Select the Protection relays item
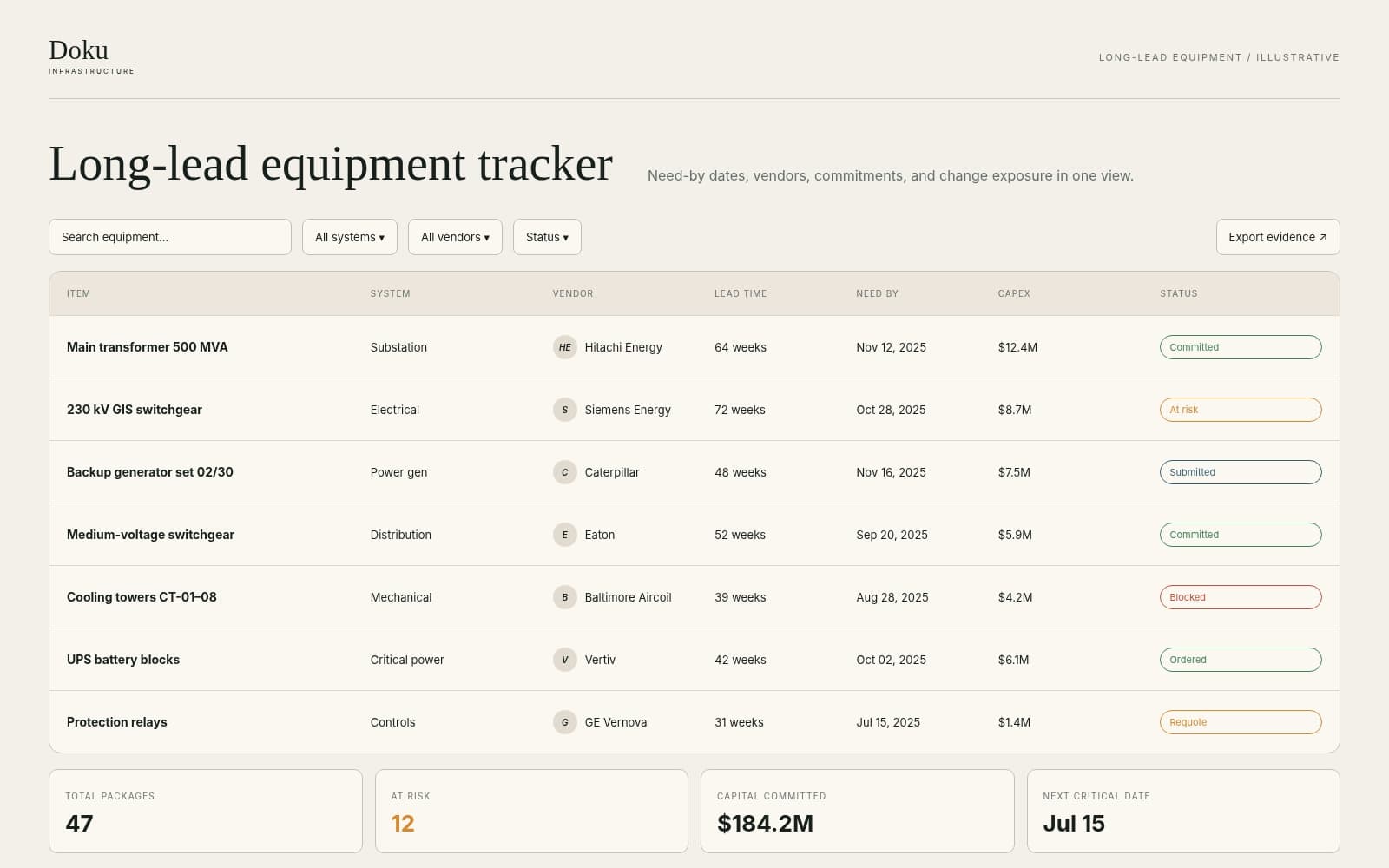This screenshot has height=868, width=1389. pos(117,722)
